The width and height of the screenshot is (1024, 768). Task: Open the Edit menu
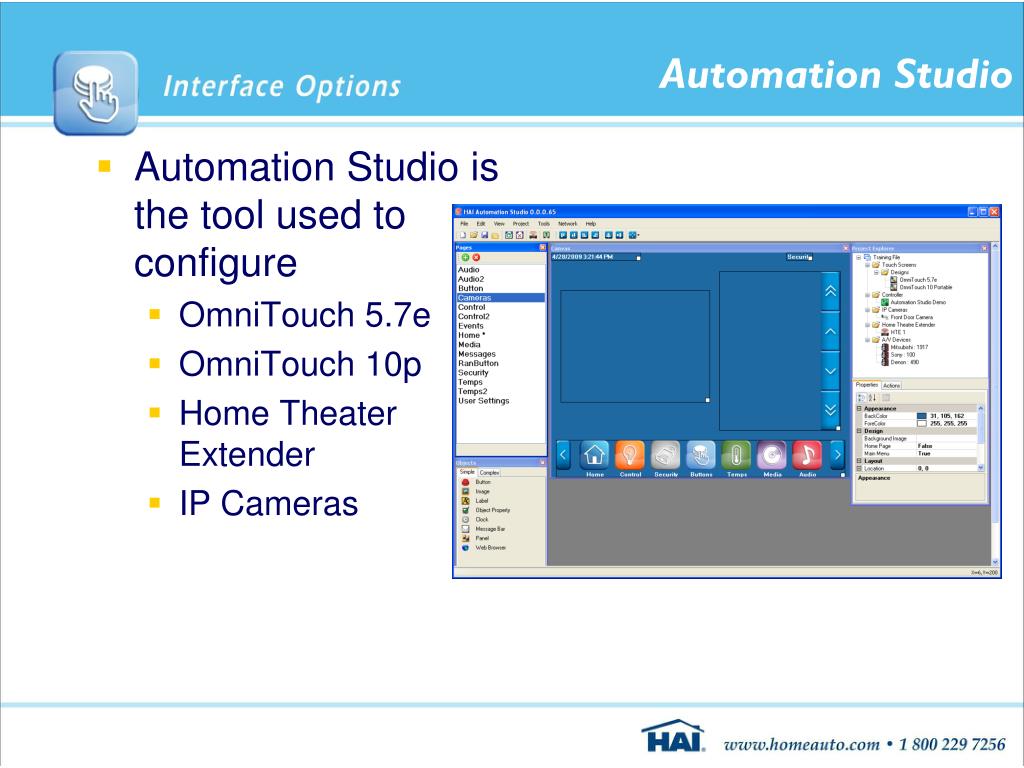[481, 223]
